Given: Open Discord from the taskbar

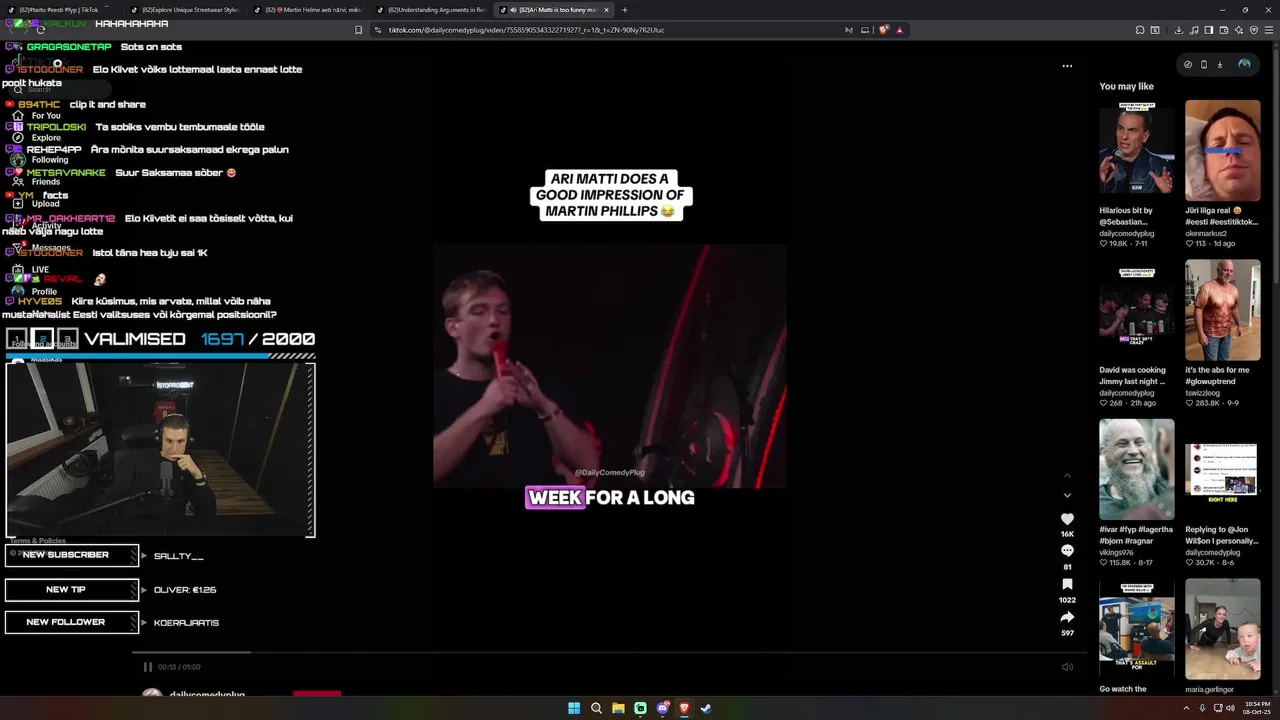Looking at the screenshot, I should tap(662, 708).
